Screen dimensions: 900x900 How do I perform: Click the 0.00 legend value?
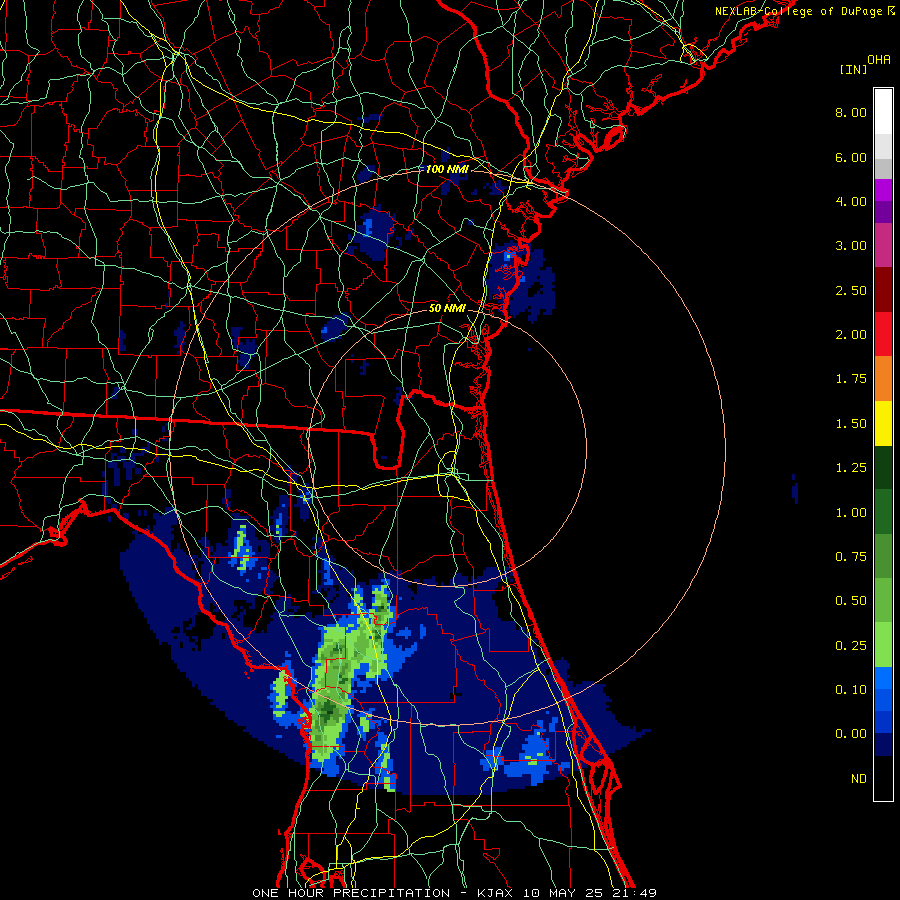click(851, 734)
